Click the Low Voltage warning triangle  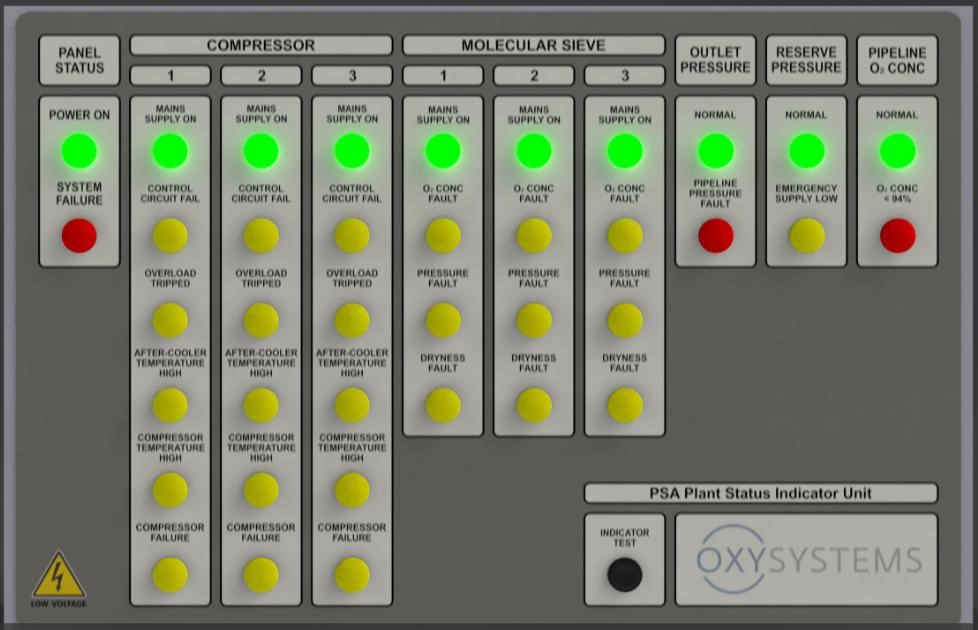coord(59,576)
